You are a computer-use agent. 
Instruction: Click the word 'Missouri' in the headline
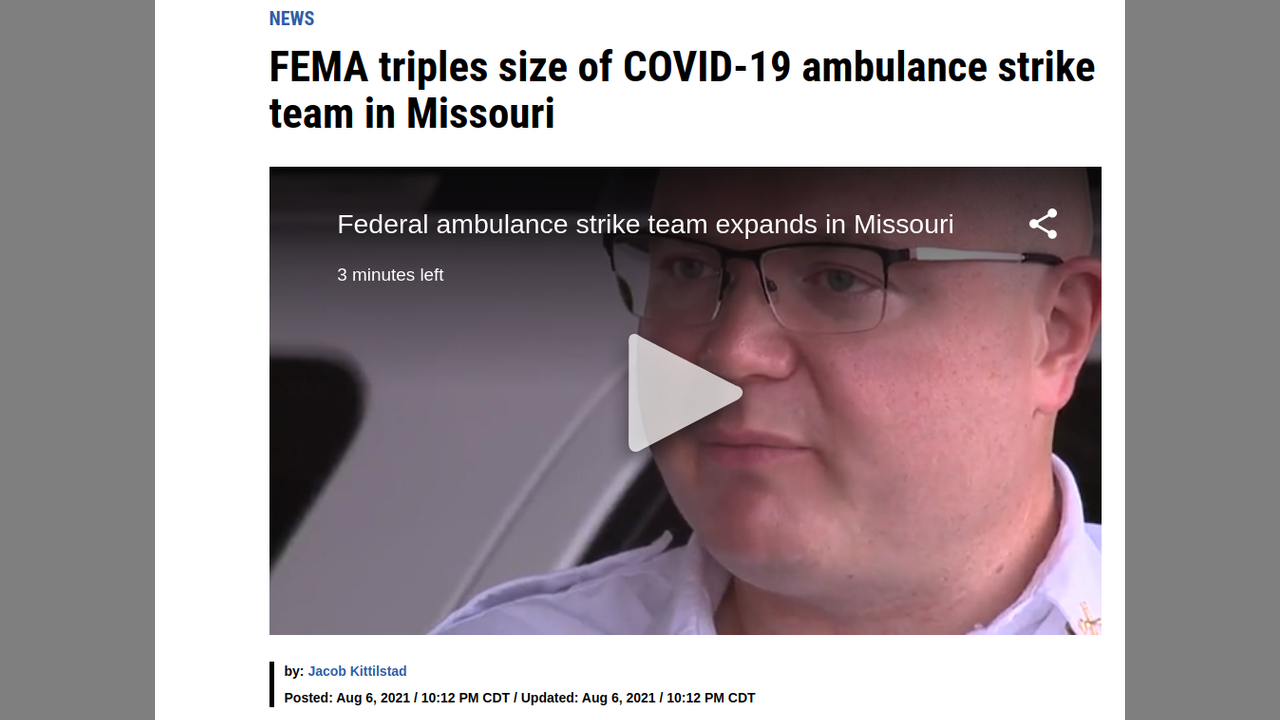pyautogui.click(x=481, y=113)
